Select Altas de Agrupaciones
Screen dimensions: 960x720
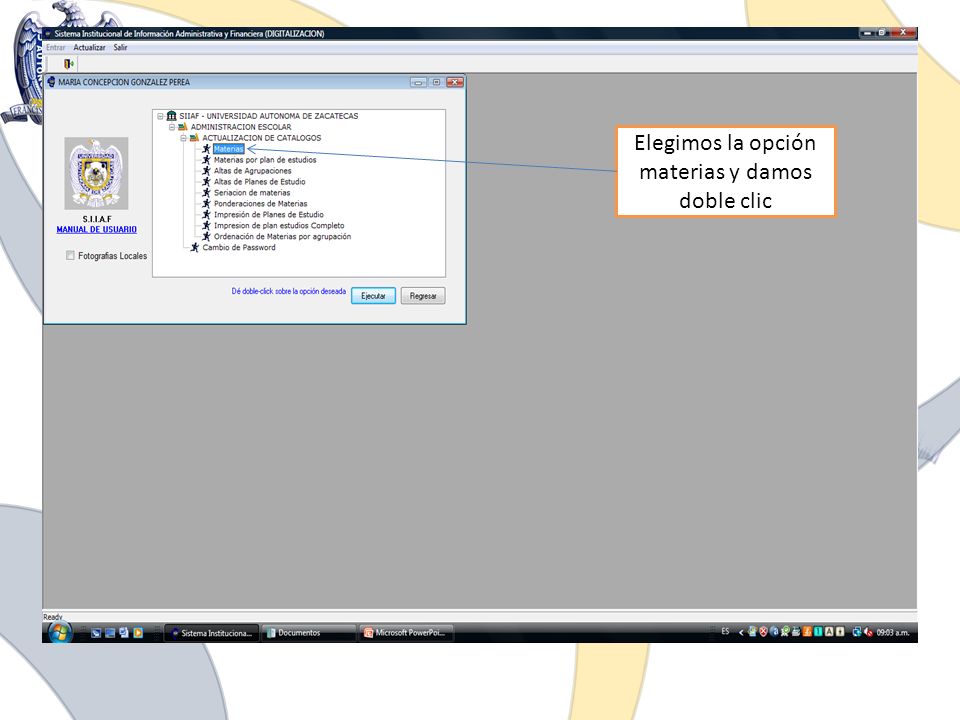point(252,171)
